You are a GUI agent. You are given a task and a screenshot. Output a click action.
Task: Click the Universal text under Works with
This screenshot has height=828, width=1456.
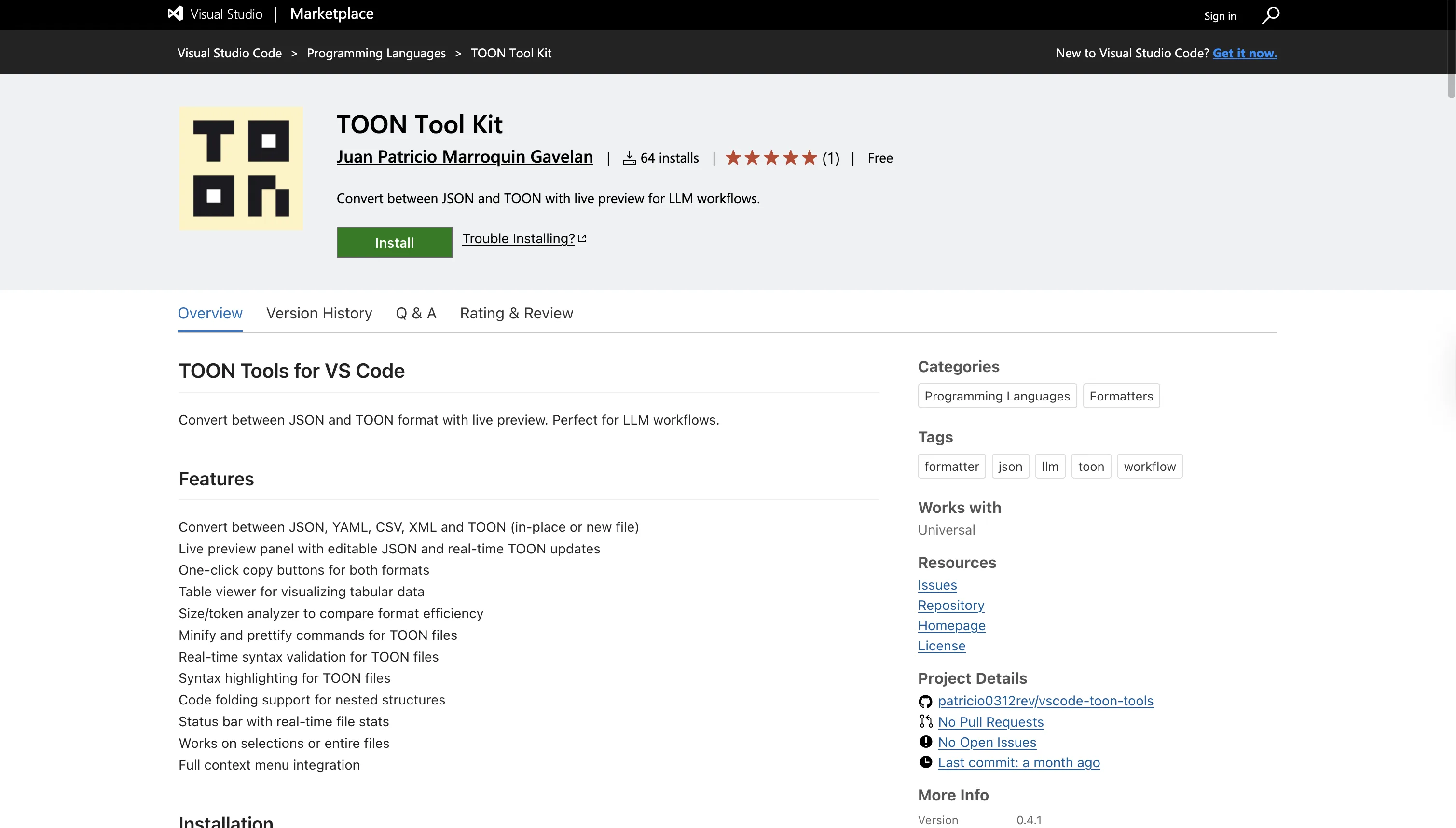tap(947, 530)
